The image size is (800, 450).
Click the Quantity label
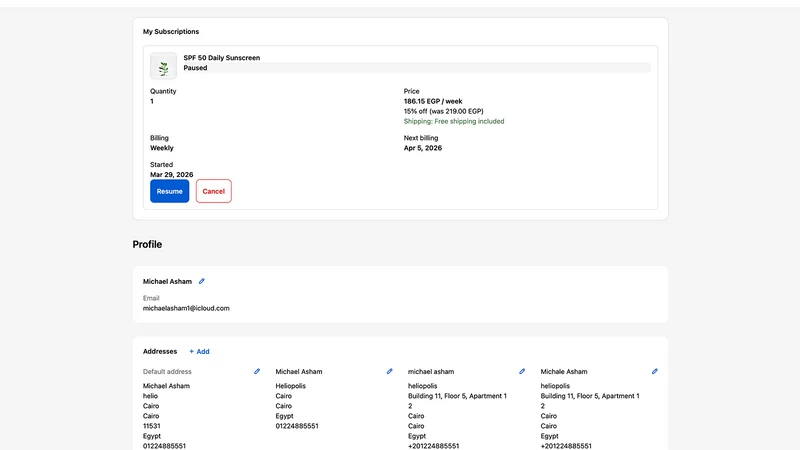tap(163, 91)
